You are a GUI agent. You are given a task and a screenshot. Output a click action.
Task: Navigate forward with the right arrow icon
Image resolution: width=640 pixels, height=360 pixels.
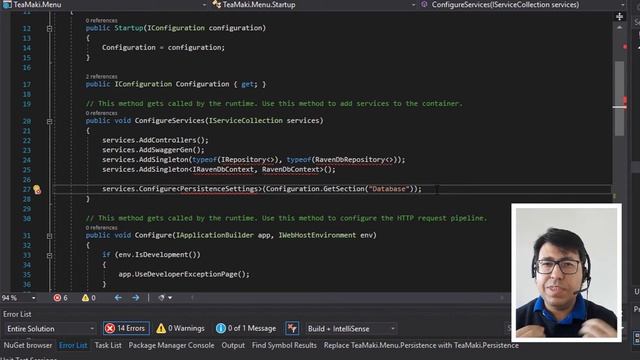(136, 298)
